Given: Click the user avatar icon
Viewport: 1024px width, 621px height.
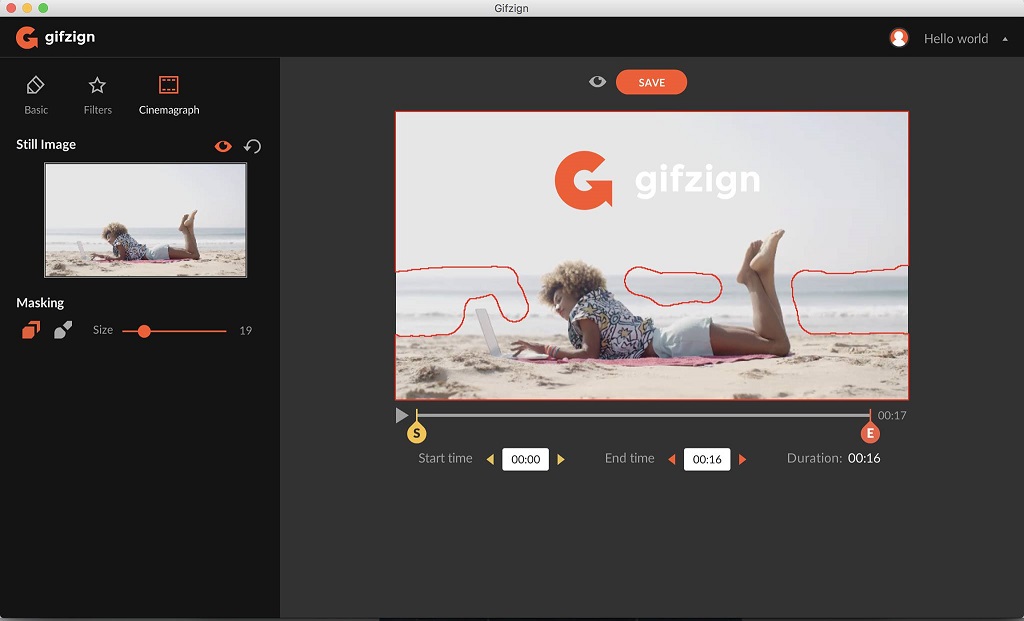Looking at the screenshot, I should coord(899,38).
